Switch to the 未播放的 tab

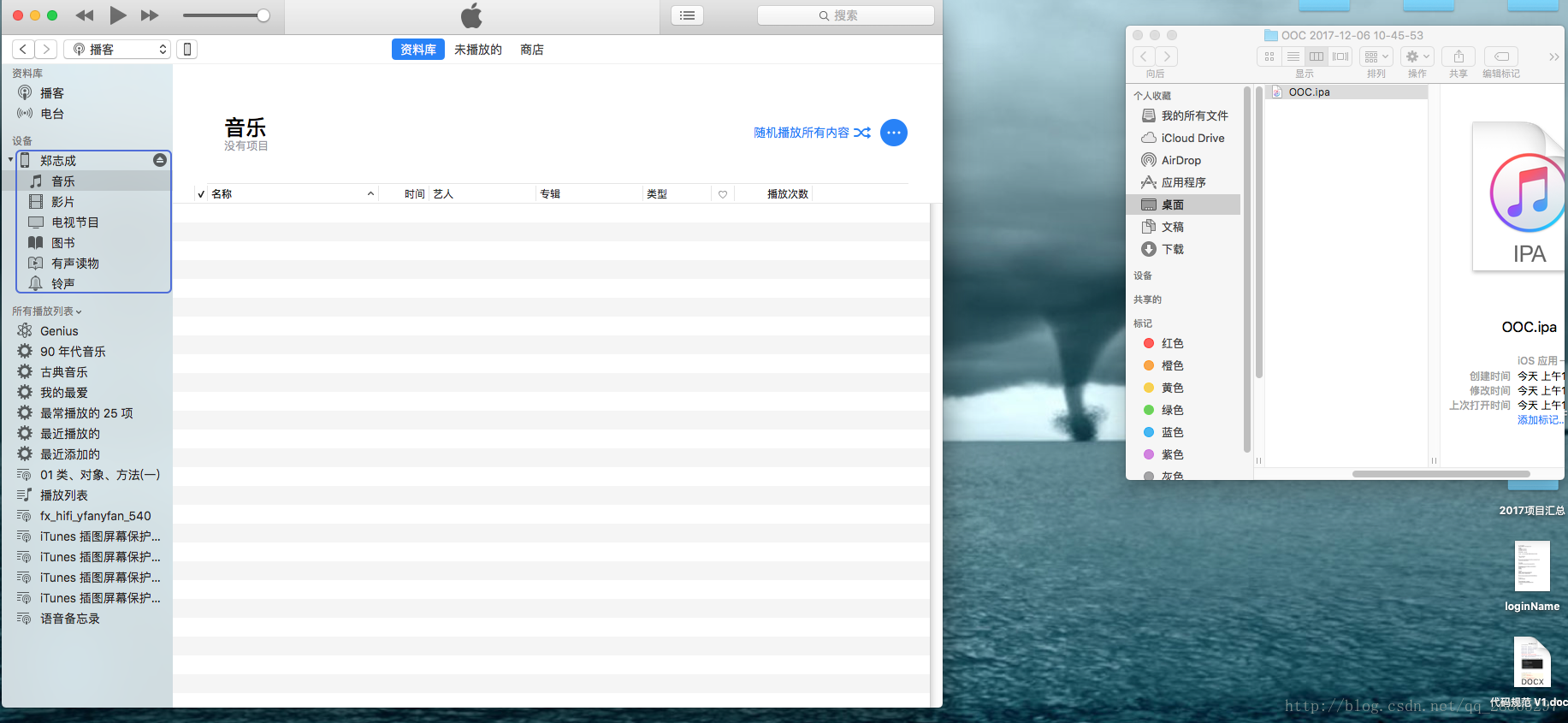tap(478, 50)
